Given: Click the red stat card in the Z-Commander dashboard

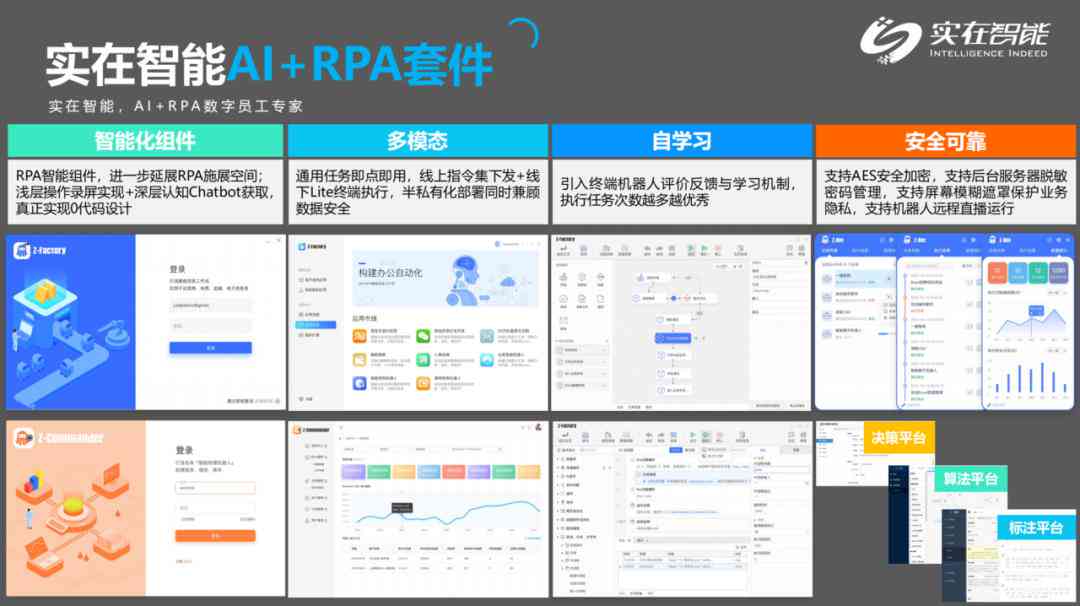Looking at the screenshot, I should [453, 472].
